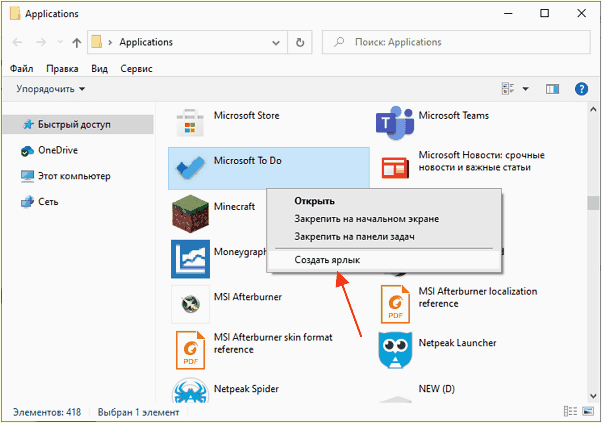The image size is (602, 423).
Task: Click the Quick access star icon
Action: (28, 124)
